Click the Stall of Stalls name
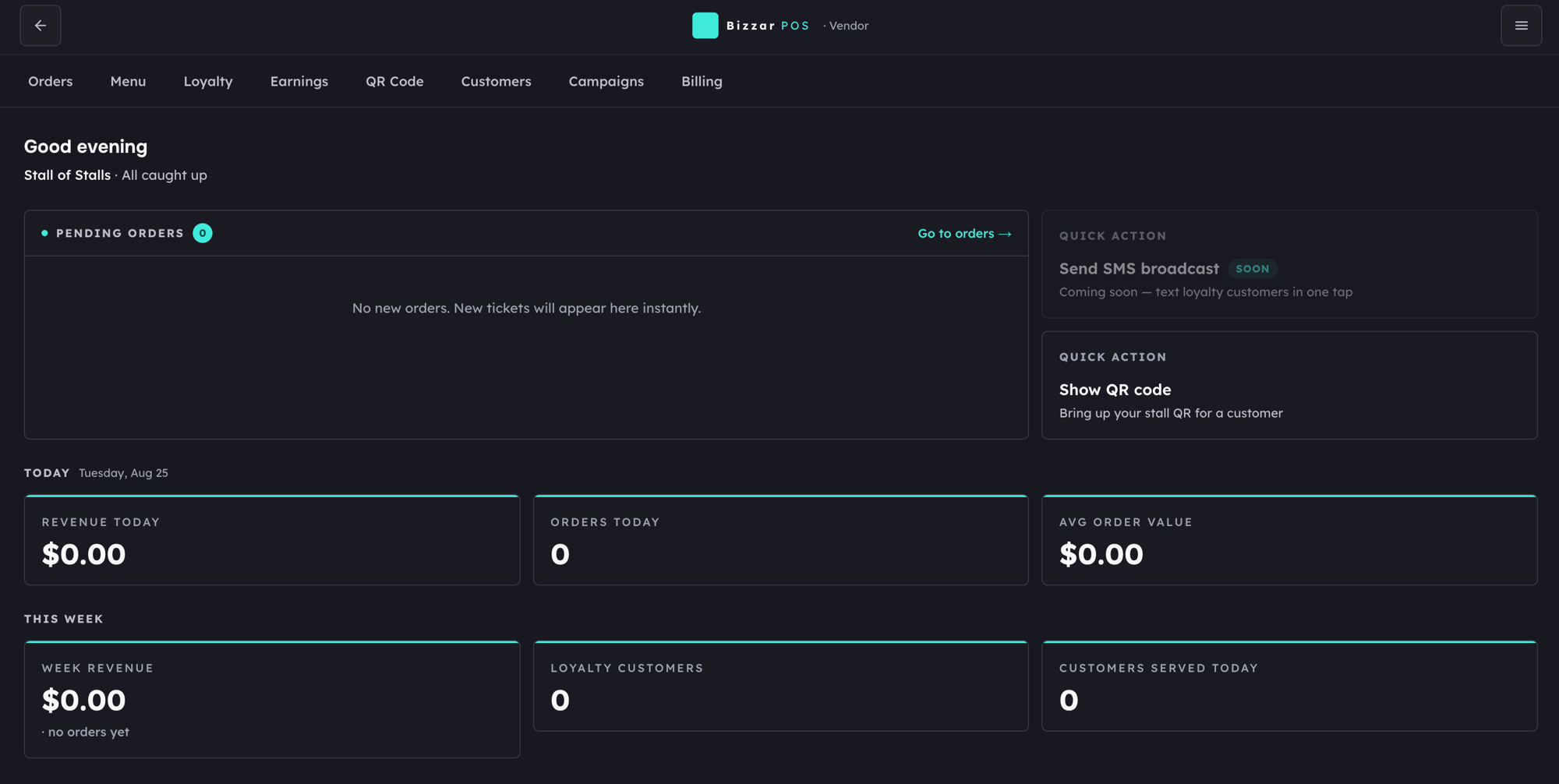 click(67, 175)
